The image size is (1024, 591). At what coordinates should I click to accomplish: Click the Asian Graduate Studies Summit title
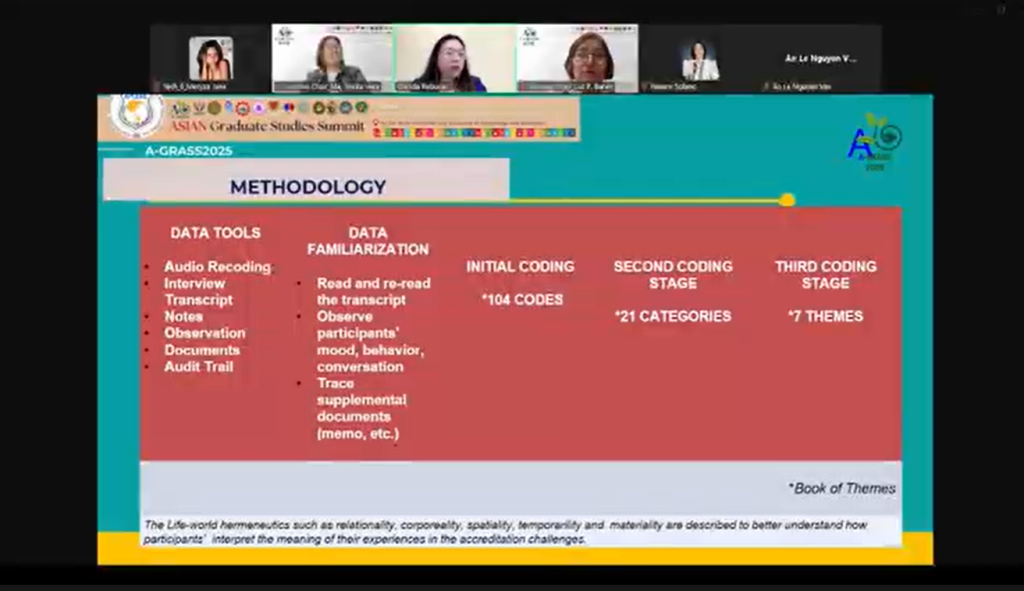click(x=267, y=127)
